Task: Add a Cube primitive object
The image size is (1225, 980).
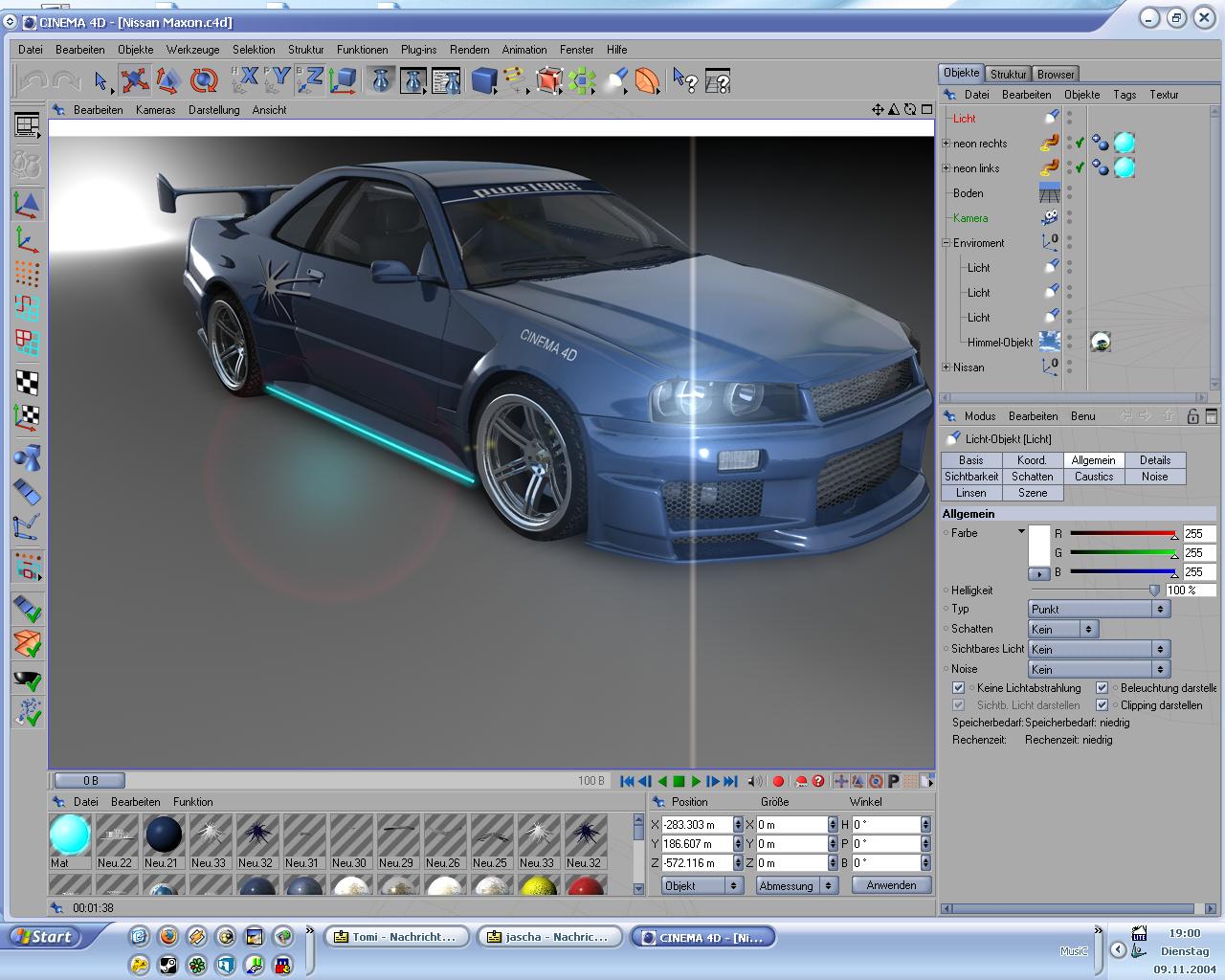Action: point(484,80)
